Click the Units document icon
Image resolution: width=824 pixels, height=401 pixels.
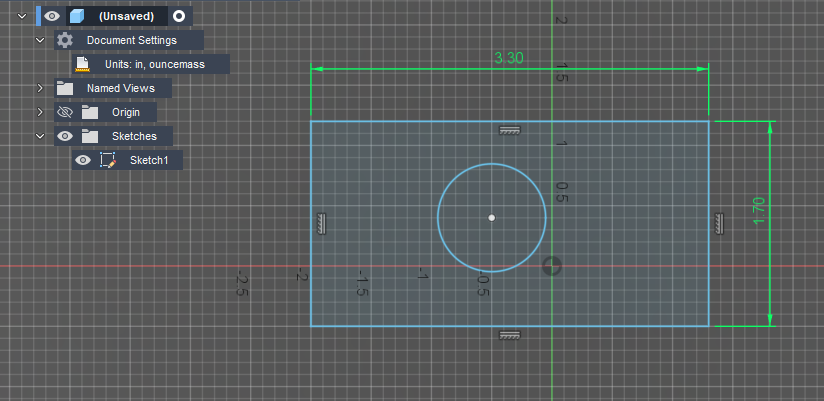click(x=83, y=64)
